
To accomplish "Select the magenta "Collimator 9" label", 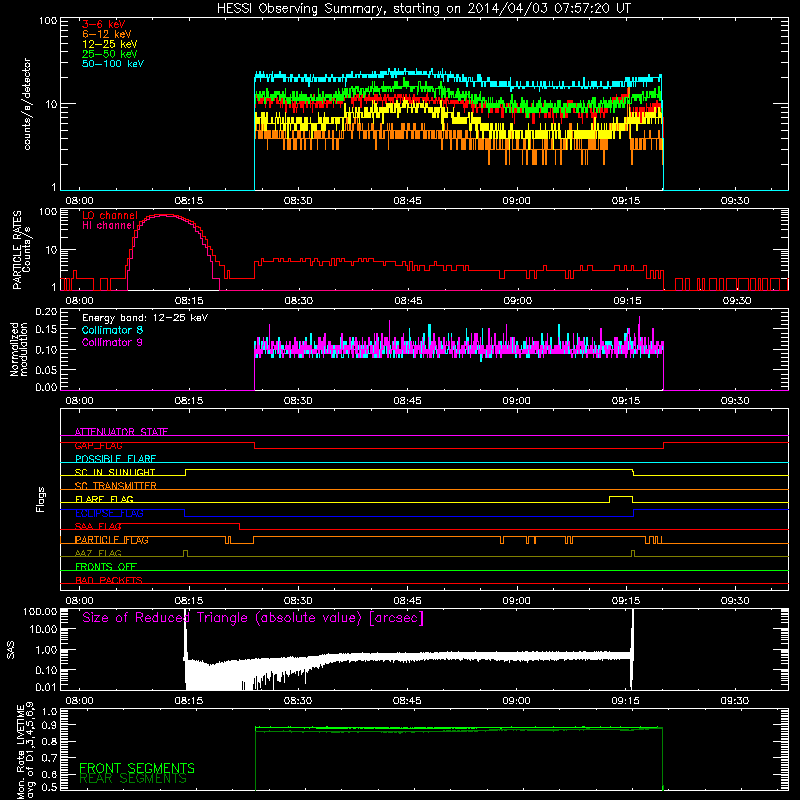I will (x=112, y=342).
